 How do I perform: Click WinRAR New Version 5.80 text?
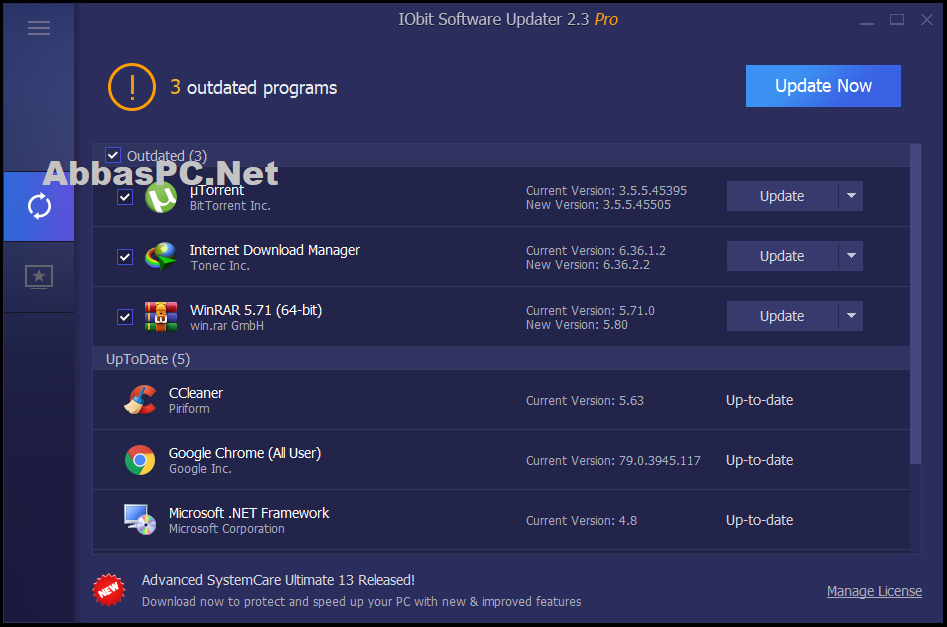click(576, 324)
